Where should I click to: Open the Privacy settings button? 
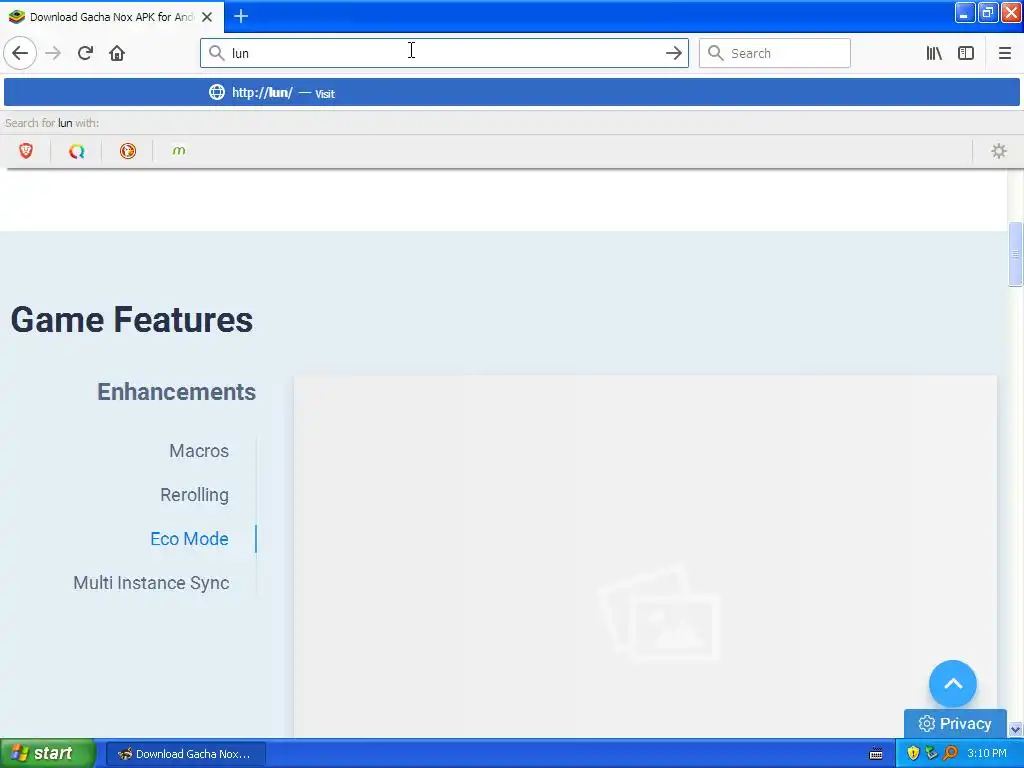point(955,724)
